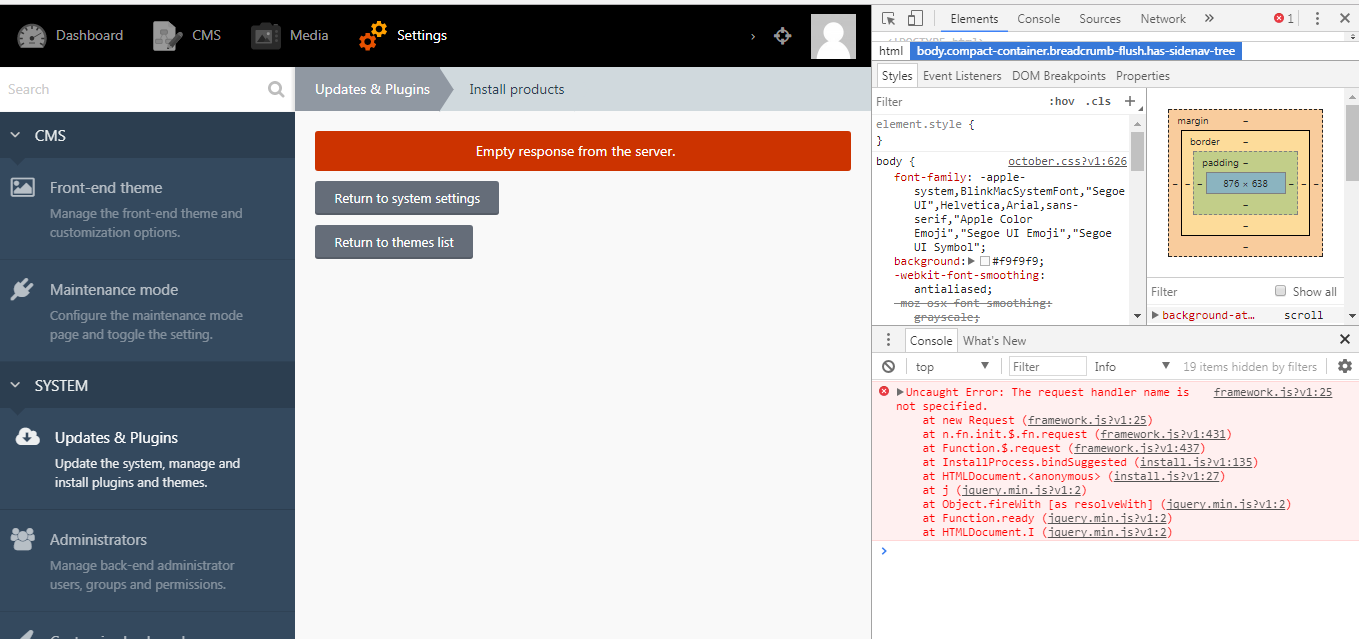Close the DevTools panel

click(x=1343, y=19)
